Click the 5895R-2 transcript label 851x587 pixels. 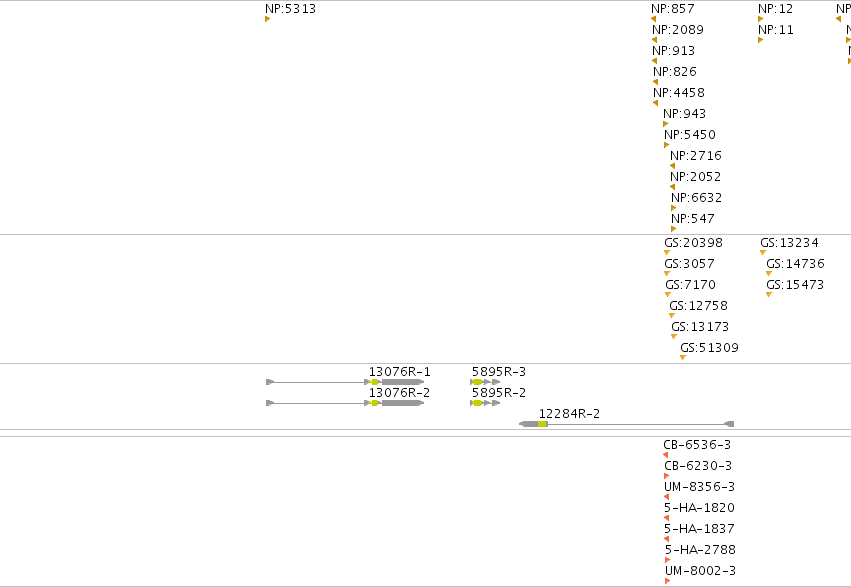[x=499, y=393]
